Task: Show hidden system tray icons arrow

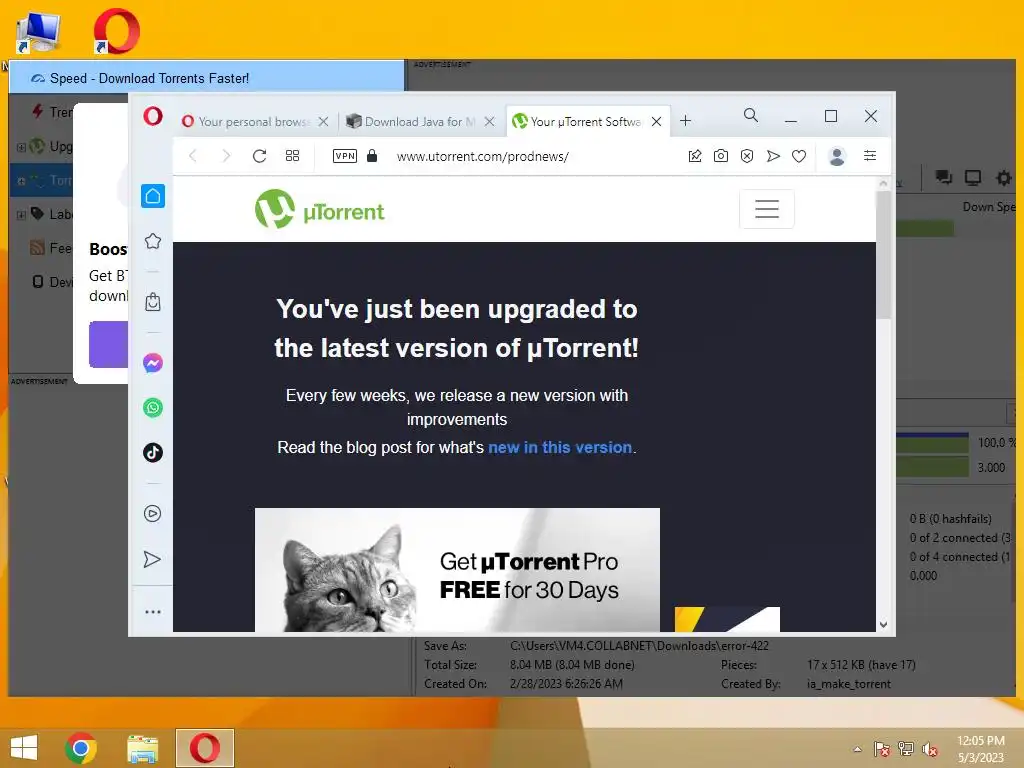Action: pyautogui.click(x=857, y=748)
